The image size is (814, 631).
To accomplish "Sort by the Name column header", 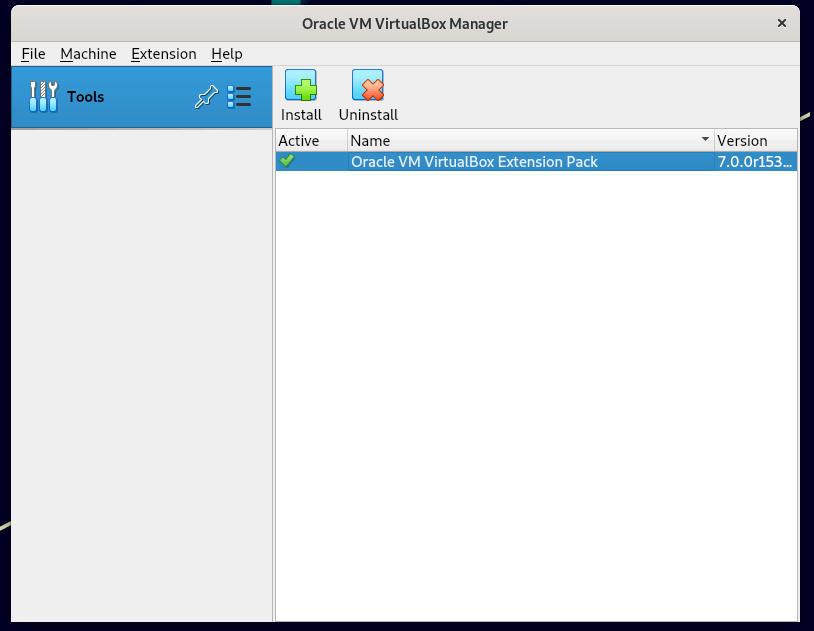I will (531, 140).
